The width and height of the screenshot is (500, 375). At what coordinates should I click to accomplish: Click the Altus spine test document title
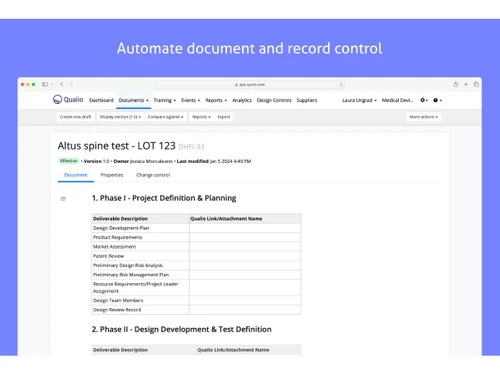(x=116, y=146)
